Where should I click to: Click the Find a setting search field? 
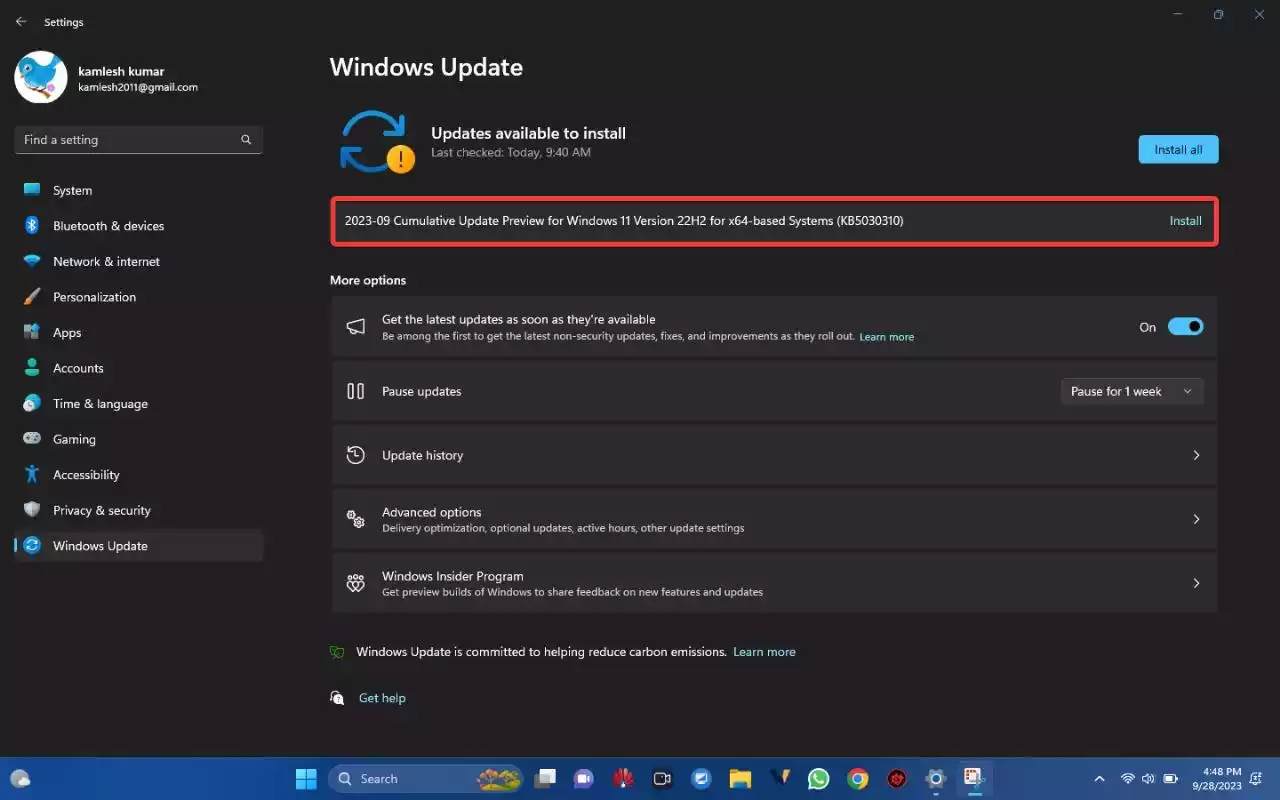tap(128, 140)
